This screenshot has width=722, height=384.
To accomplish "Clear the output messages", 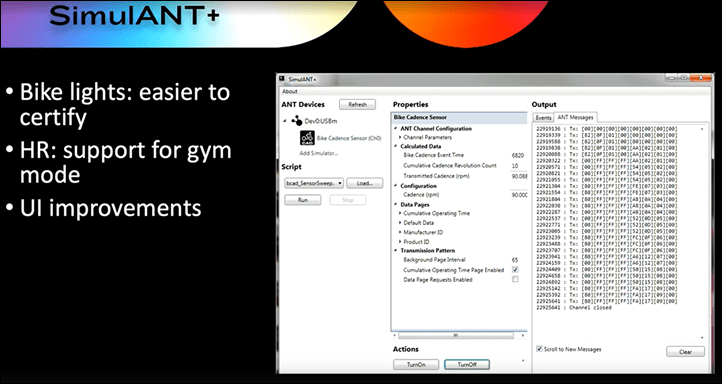I will pos(685,352).
